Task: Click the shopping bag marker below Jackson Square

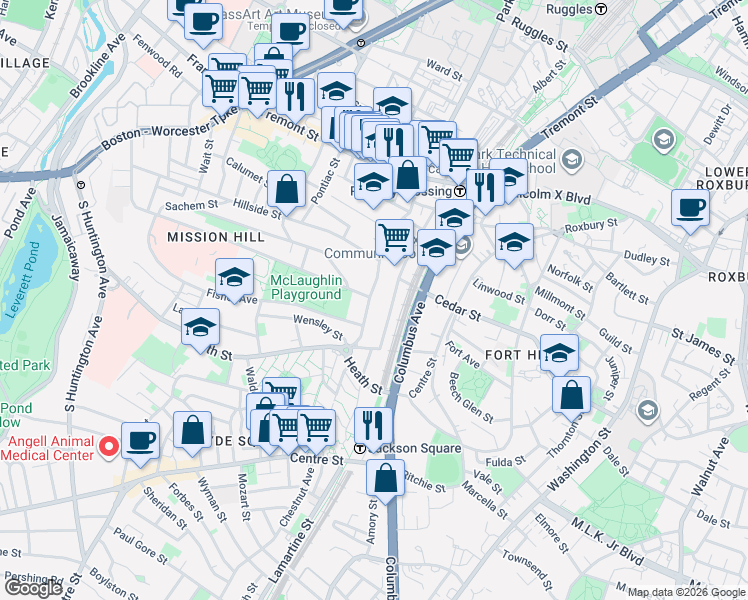Action: pos(385,481)
